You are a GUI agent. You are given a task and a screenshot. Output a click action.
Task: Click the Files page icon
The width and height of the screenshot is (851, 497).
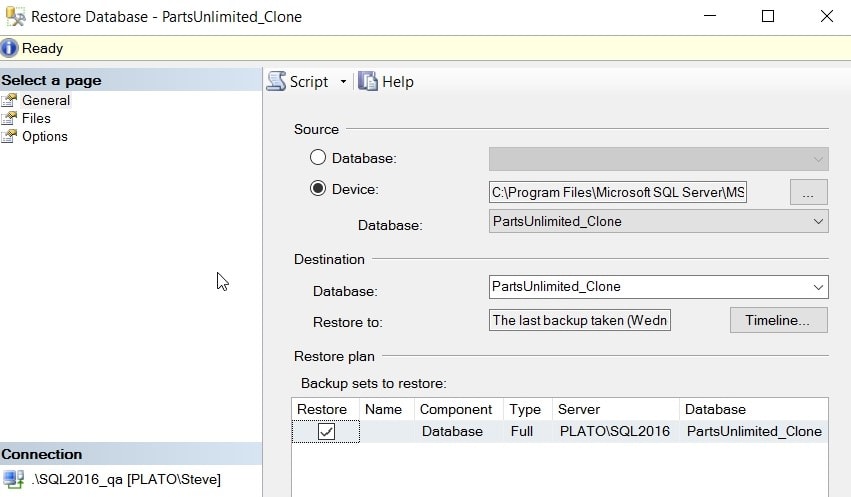tap(10, 118)
